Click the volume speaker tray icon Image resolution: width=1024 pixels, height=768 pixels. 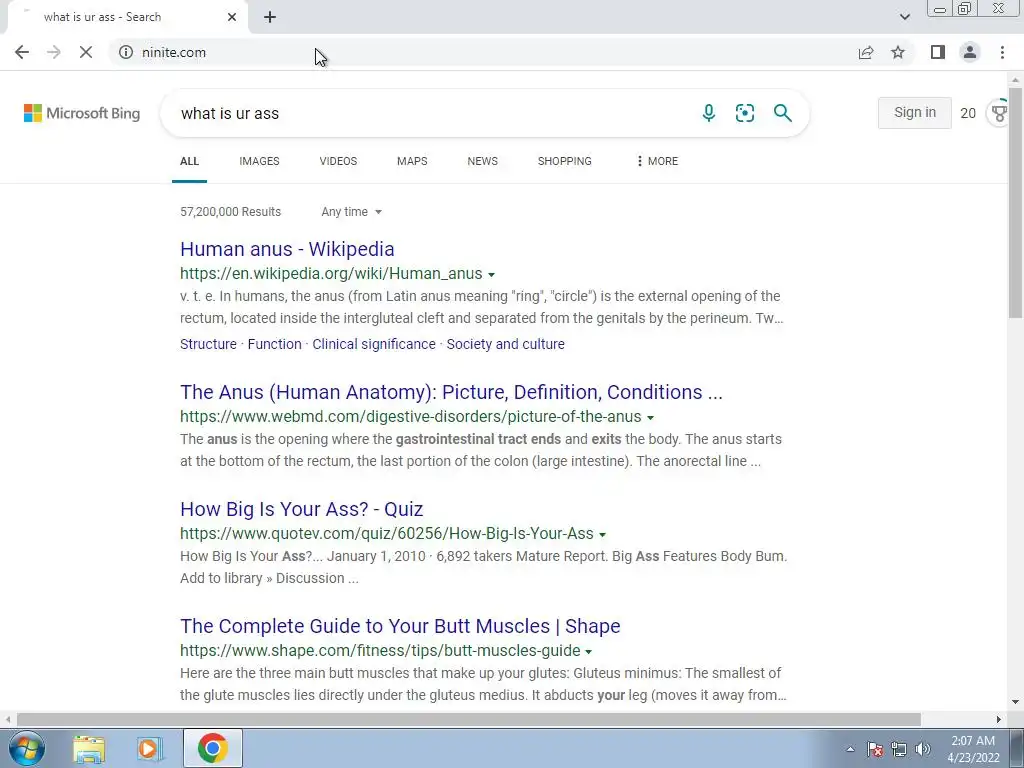pyautogui.click(x=923, y=749)
